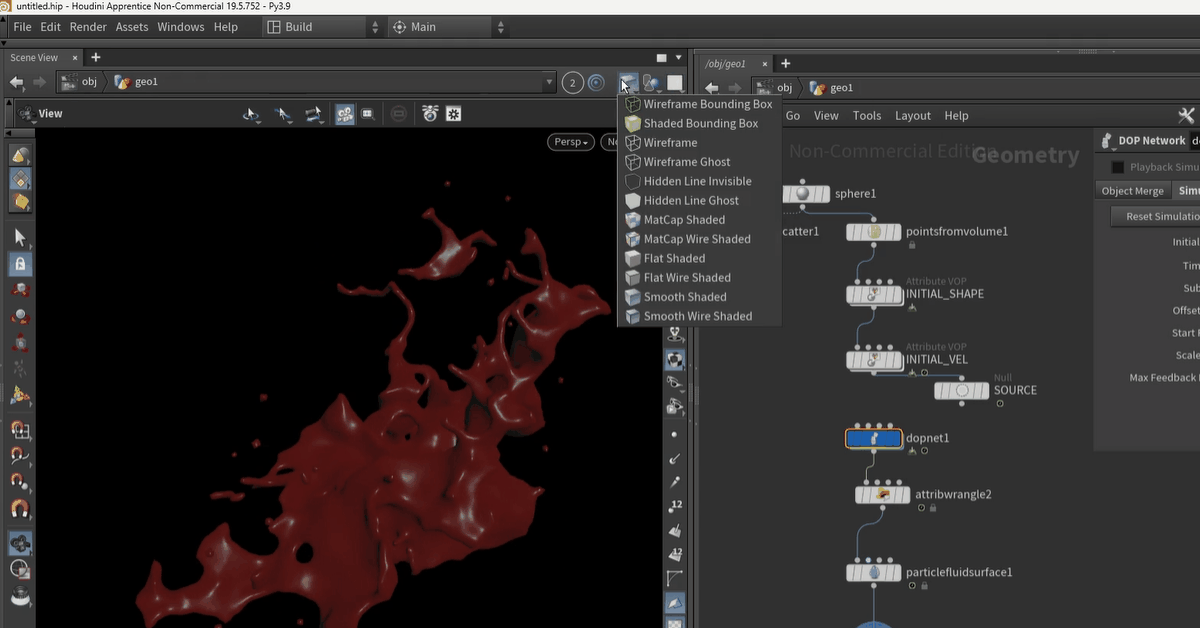Open the viewport display options gear icon
The width and height of the screenshot is (1200, 628).
click(454, 114)
